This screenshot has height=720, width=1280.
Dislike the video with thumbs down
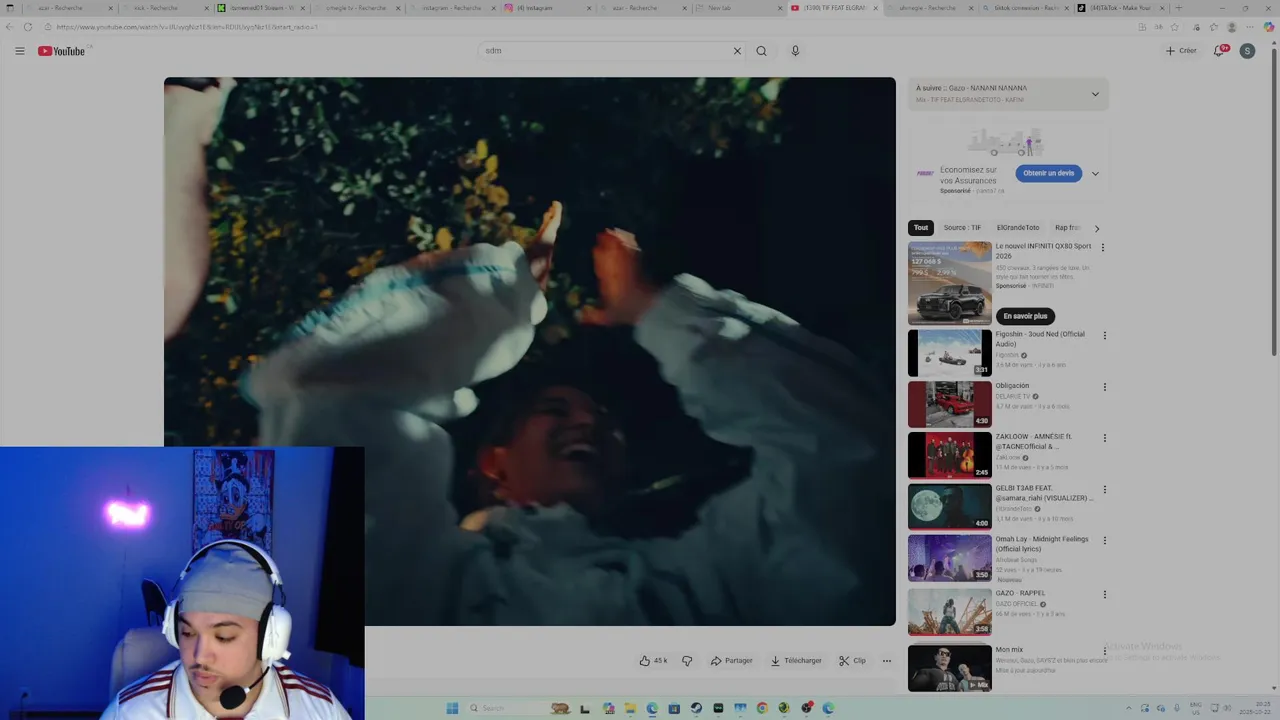pos(687,661)
